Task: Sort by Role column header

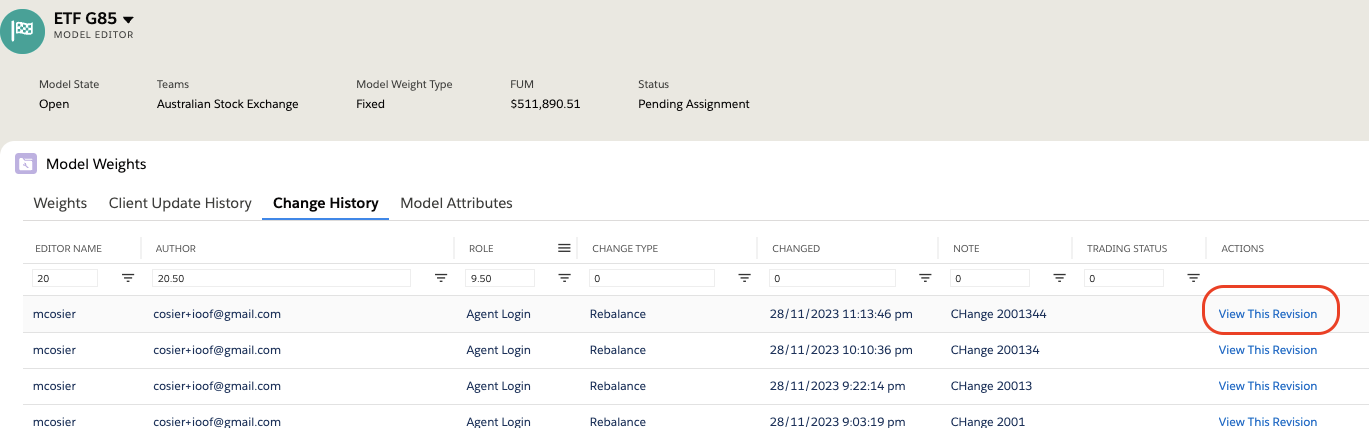Action: click(480, 249)
